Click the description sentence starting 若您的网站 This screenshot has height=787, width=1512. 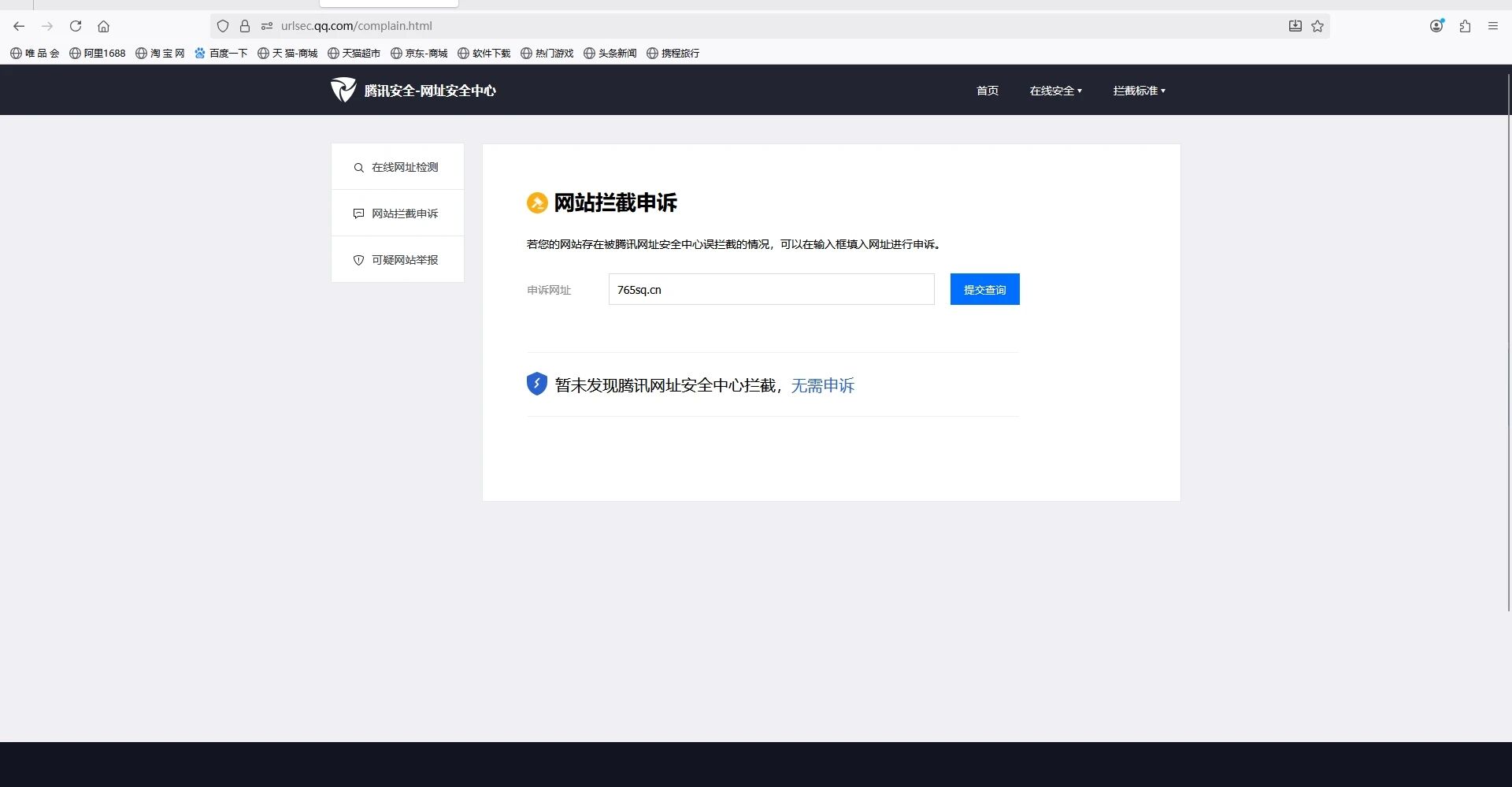(x=735, y=244)
